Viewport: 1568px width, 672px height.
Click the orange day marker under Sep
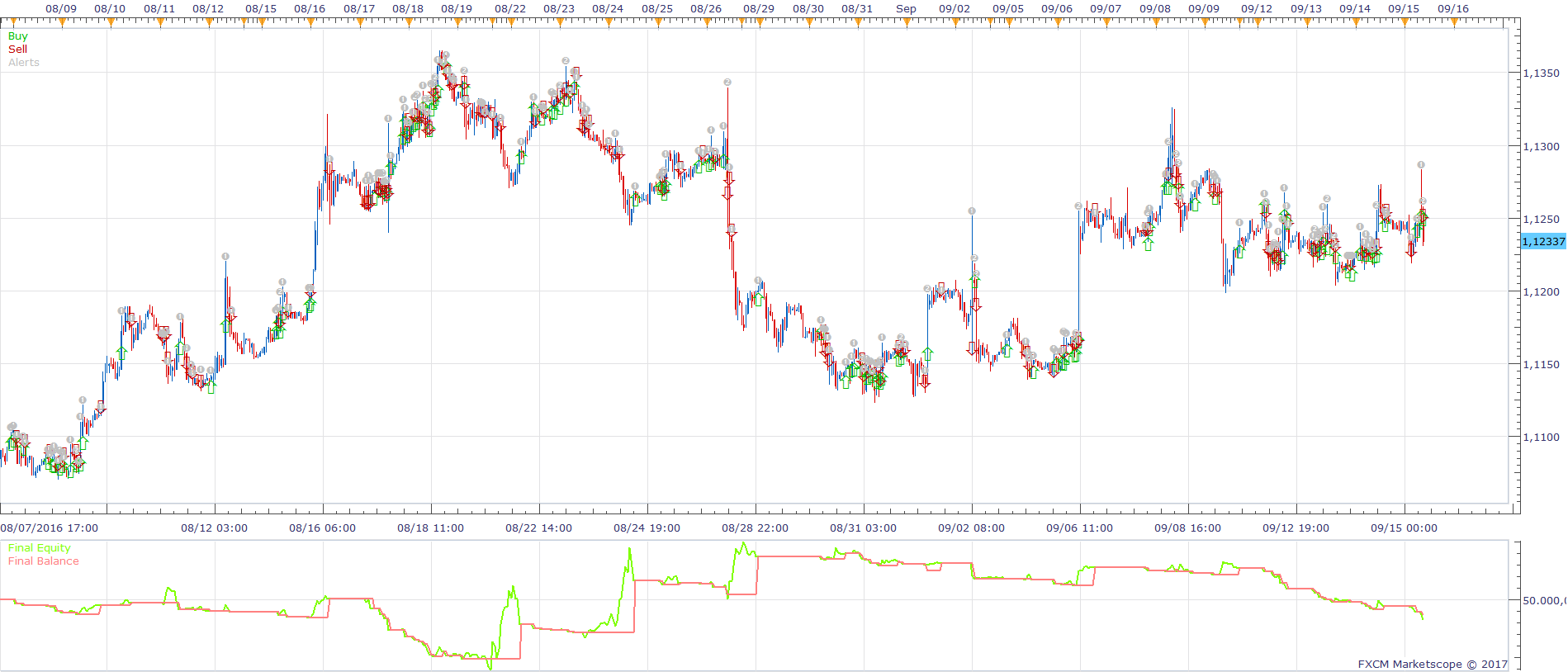click(x=907, y=22)
